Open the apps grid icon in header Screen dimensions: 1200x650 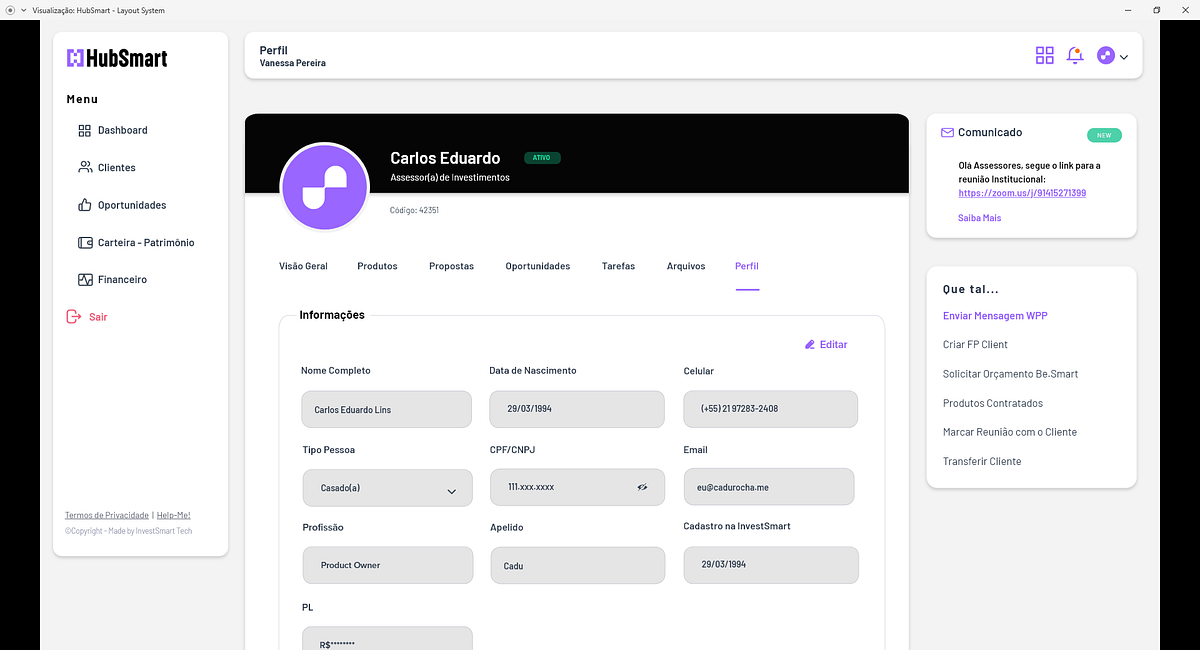(x=1045, y=56)
